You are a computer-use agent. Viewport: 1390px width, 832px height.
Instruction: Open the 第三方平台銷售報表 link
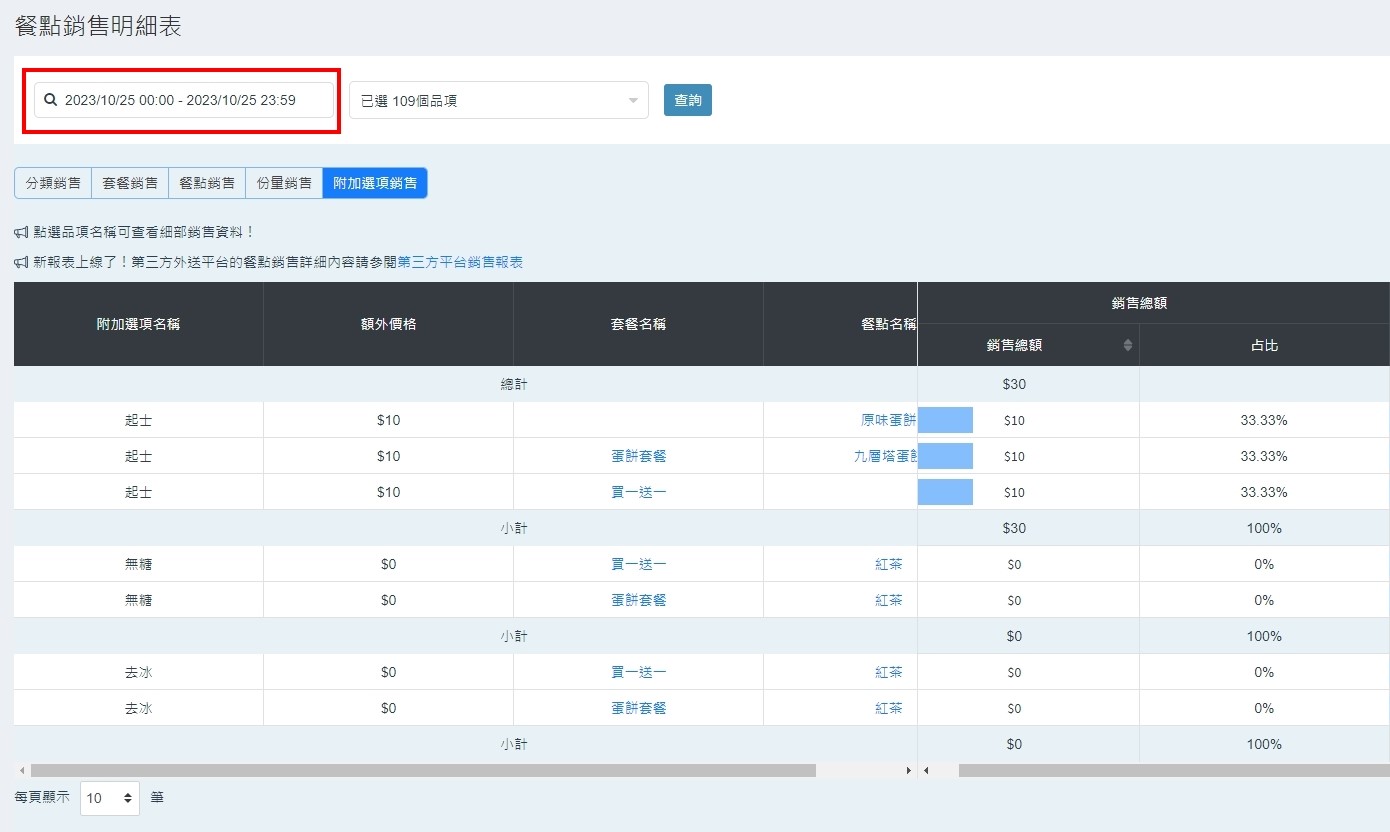(460, 262)
